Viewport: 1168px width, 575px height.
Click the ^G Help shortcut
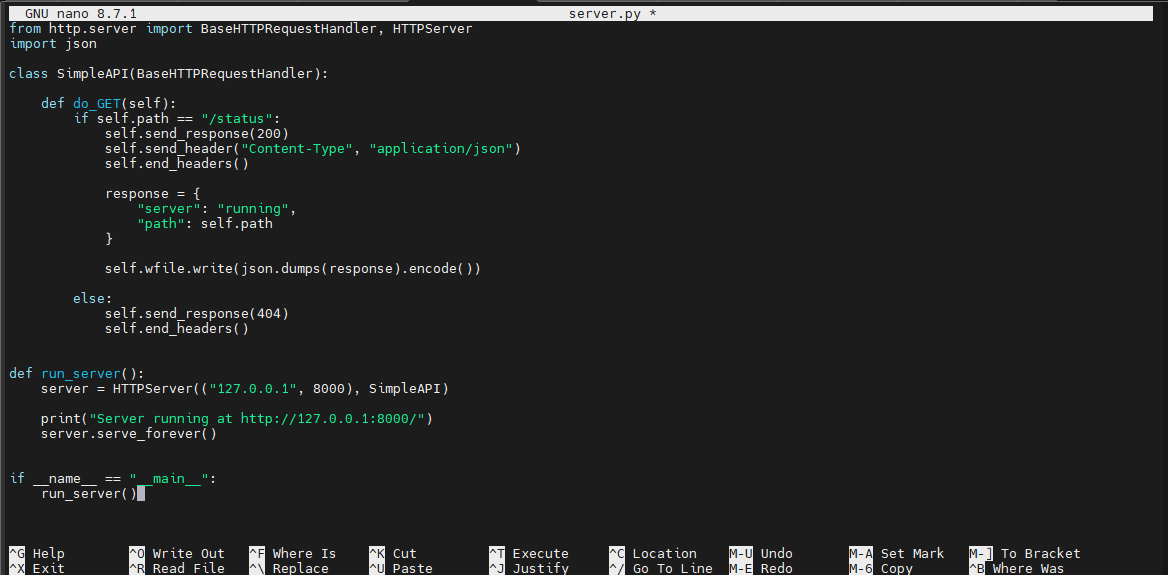[36, 553]
